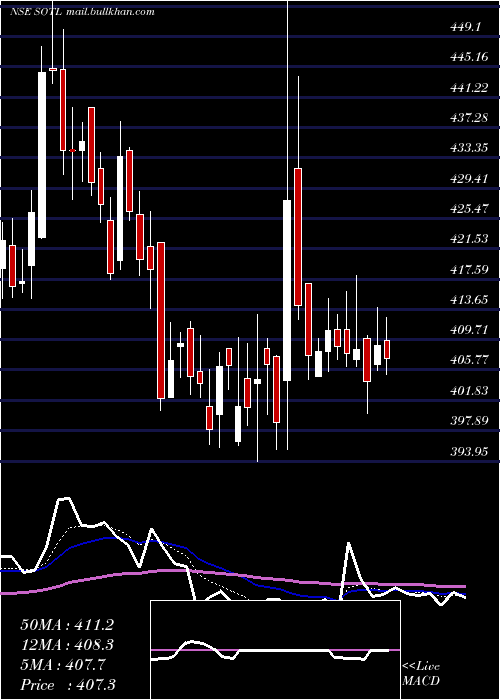Click the 5MA : 407.7 value
Viewport: 500px width, 700px height.
63,665
